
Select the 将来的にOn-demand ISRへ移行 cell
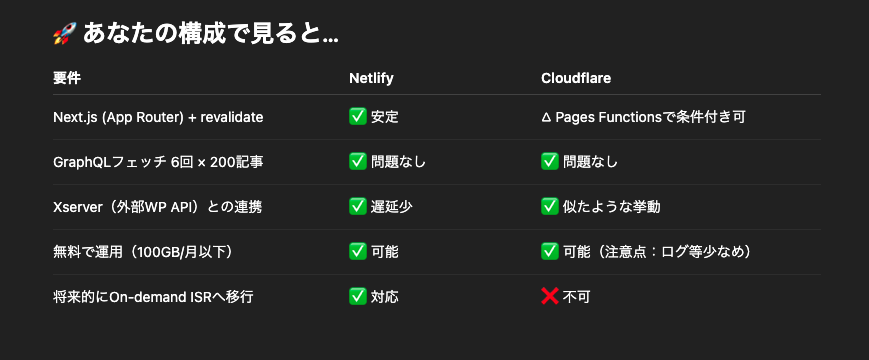coord(153,297)
